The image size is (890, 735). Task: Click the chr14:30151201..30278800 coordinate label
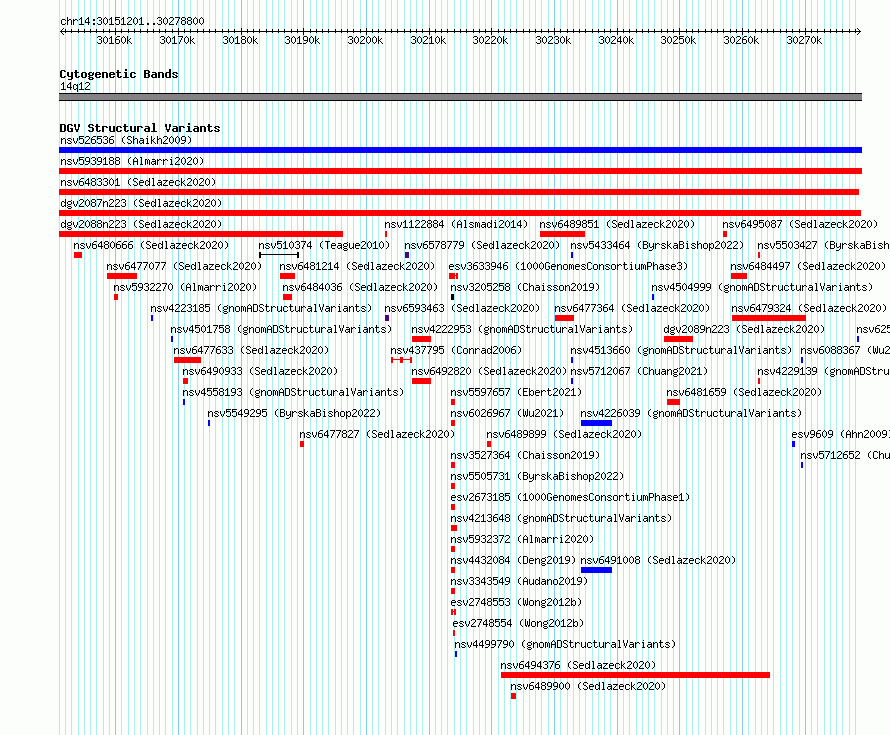point(132,21)
